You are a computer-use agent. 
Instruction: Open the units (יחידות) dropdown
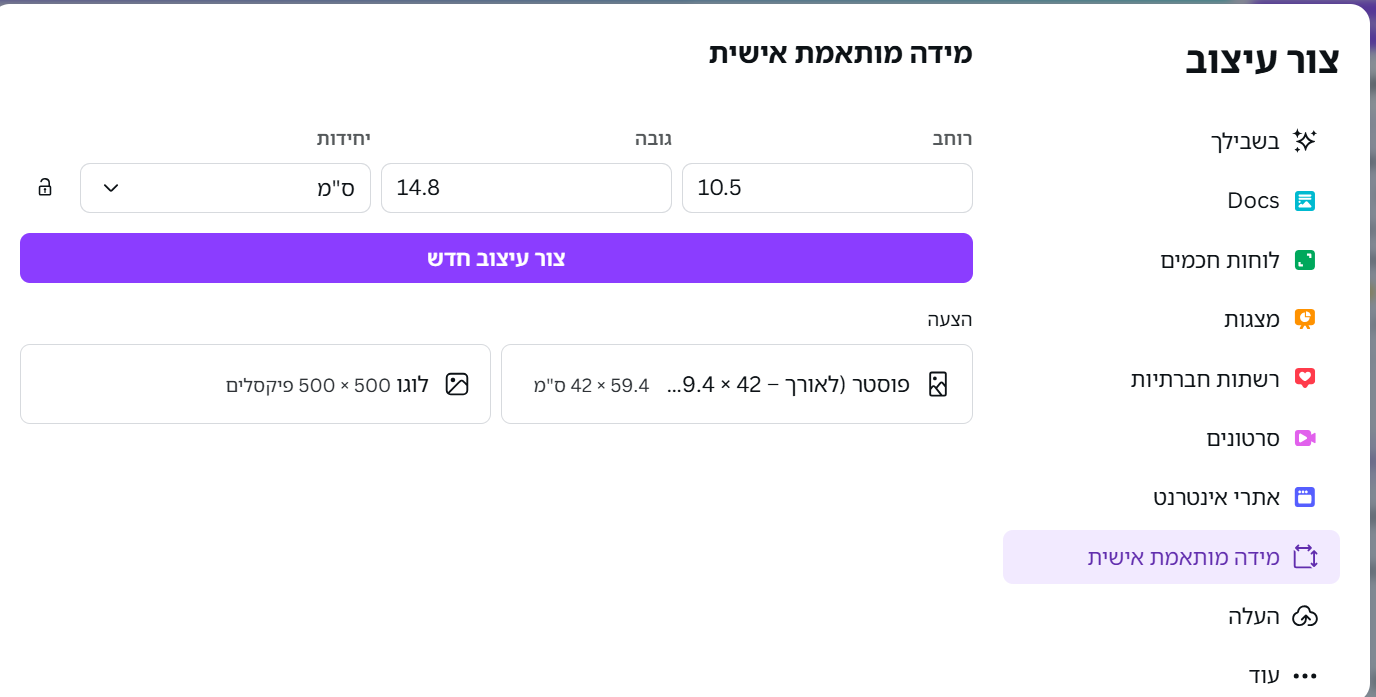(x=225, y=187)
